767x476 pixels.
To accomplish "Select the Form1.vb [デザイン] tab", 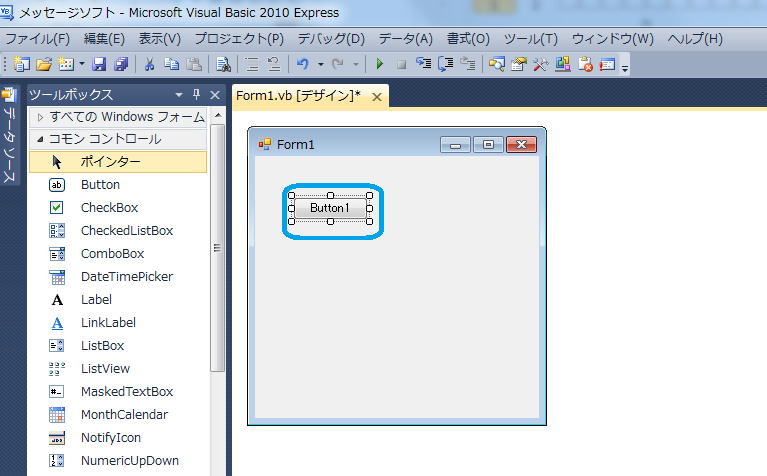I will (x=298, y=95).
